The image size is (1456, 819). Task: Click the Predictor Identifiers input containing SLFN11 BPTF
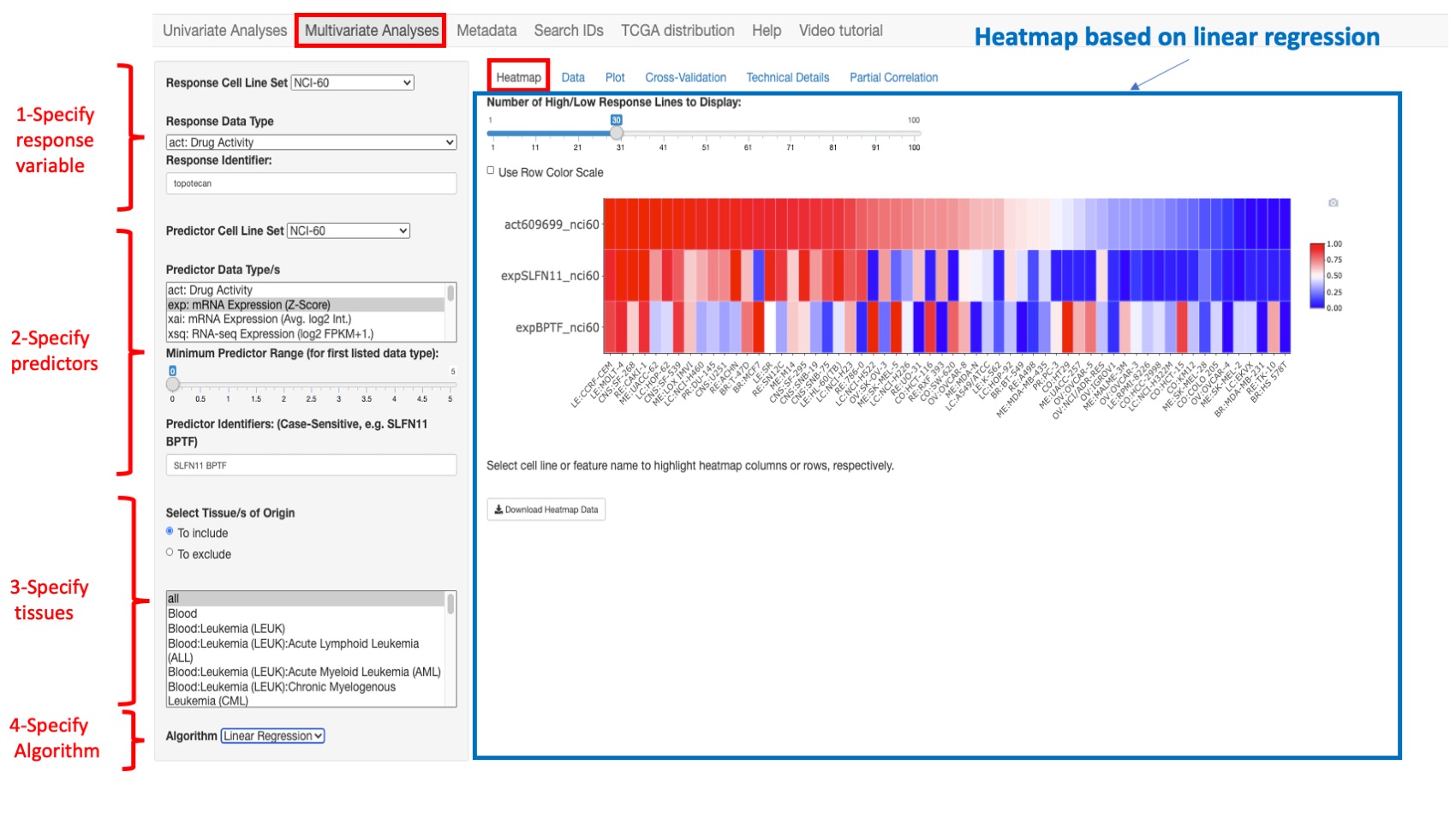(311, 464)
